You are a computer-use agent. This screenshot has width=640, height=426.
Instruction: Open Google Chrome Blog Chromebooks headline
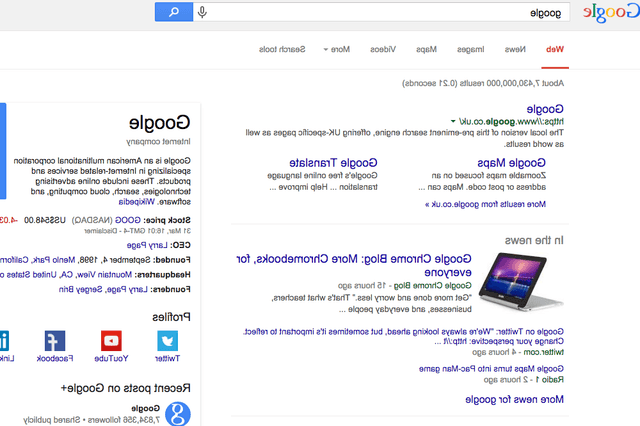coord(354,265)
